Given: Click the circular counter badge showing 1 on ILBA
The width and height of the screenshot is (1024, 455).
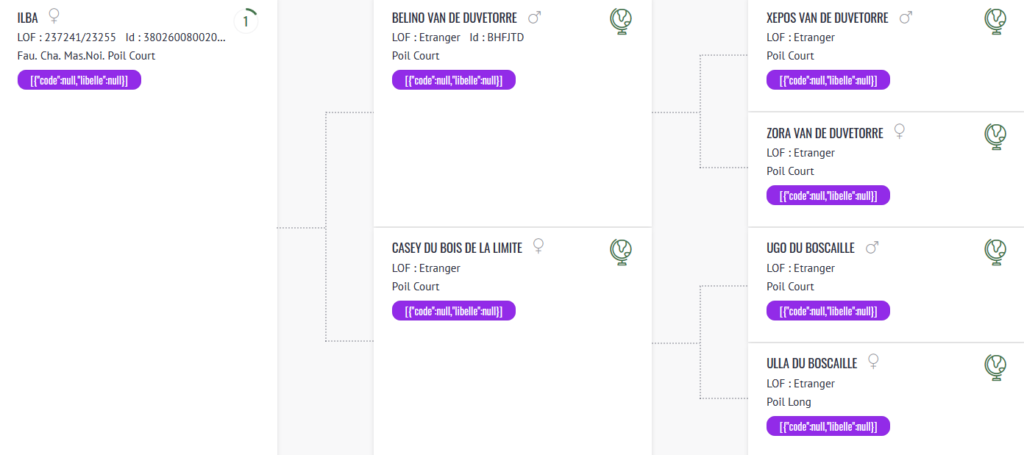Looking at the screenshot, I should tap(246, 22).
